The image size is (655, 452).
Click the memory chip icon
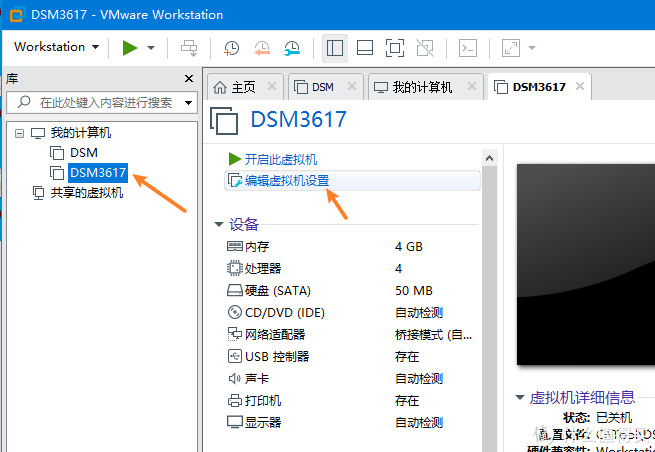pos(235,246)
